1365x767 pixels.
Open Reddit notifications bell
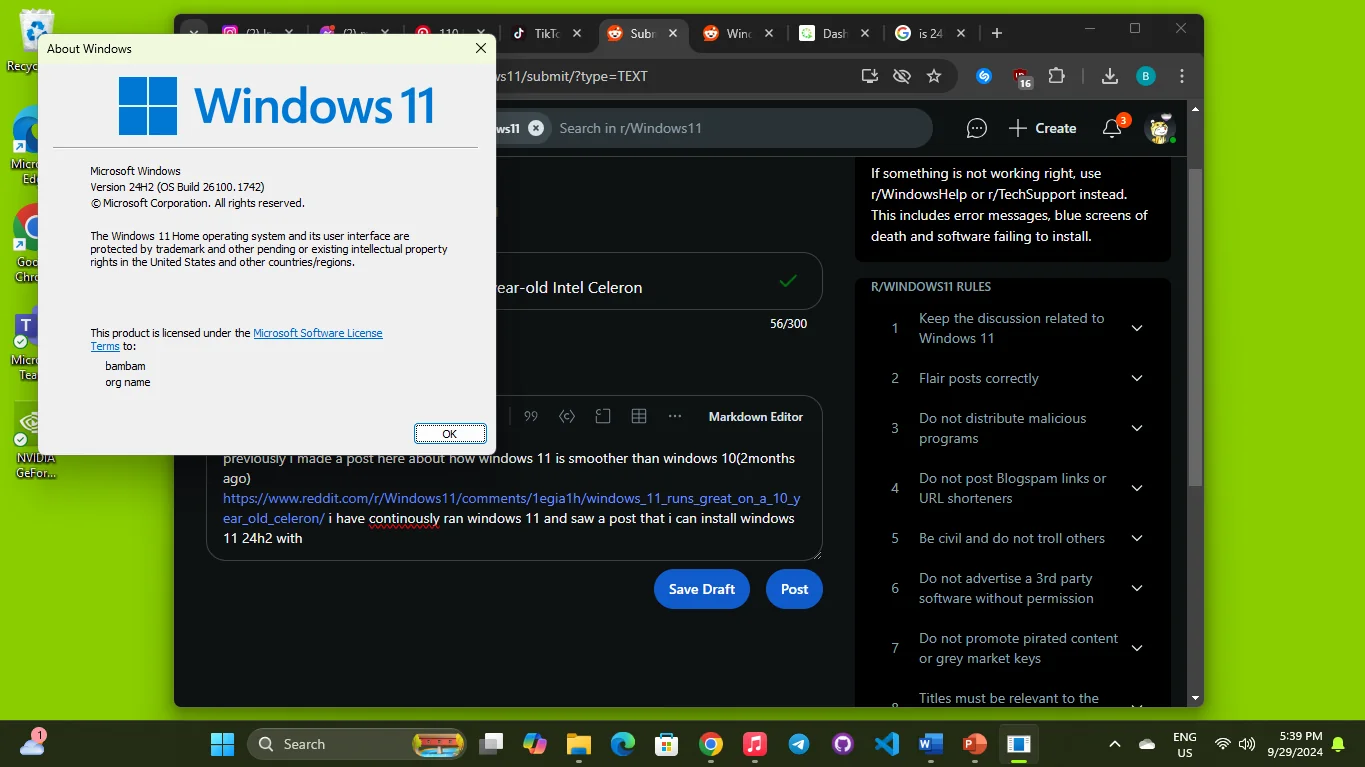point(1112,128)
